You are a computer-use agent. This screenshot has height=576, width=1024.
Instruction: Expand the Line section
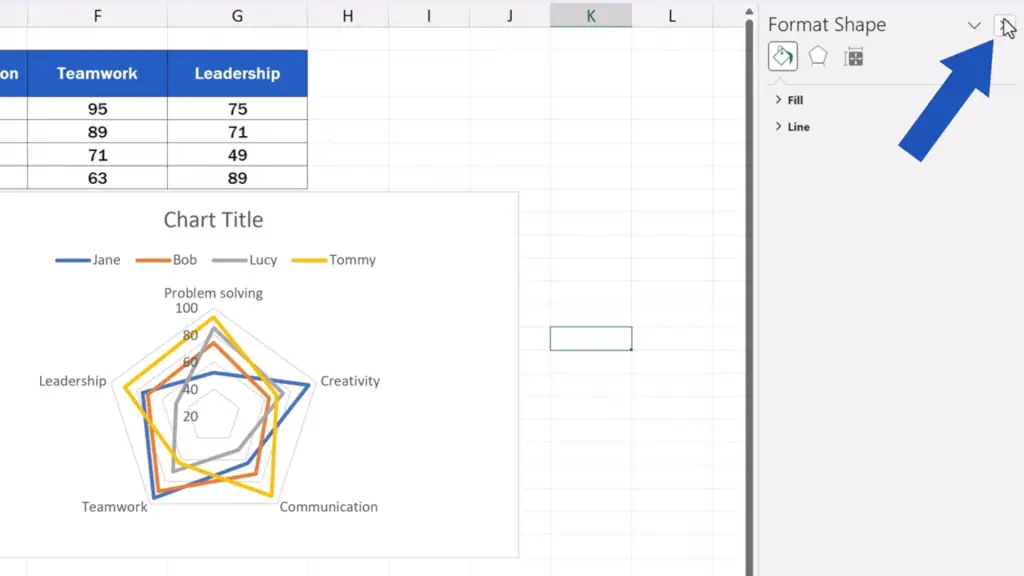(792, 127)
